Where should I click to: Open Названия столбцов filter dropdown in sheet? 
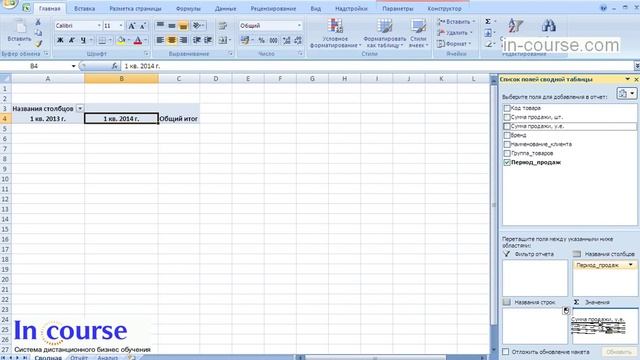point(80,109)
